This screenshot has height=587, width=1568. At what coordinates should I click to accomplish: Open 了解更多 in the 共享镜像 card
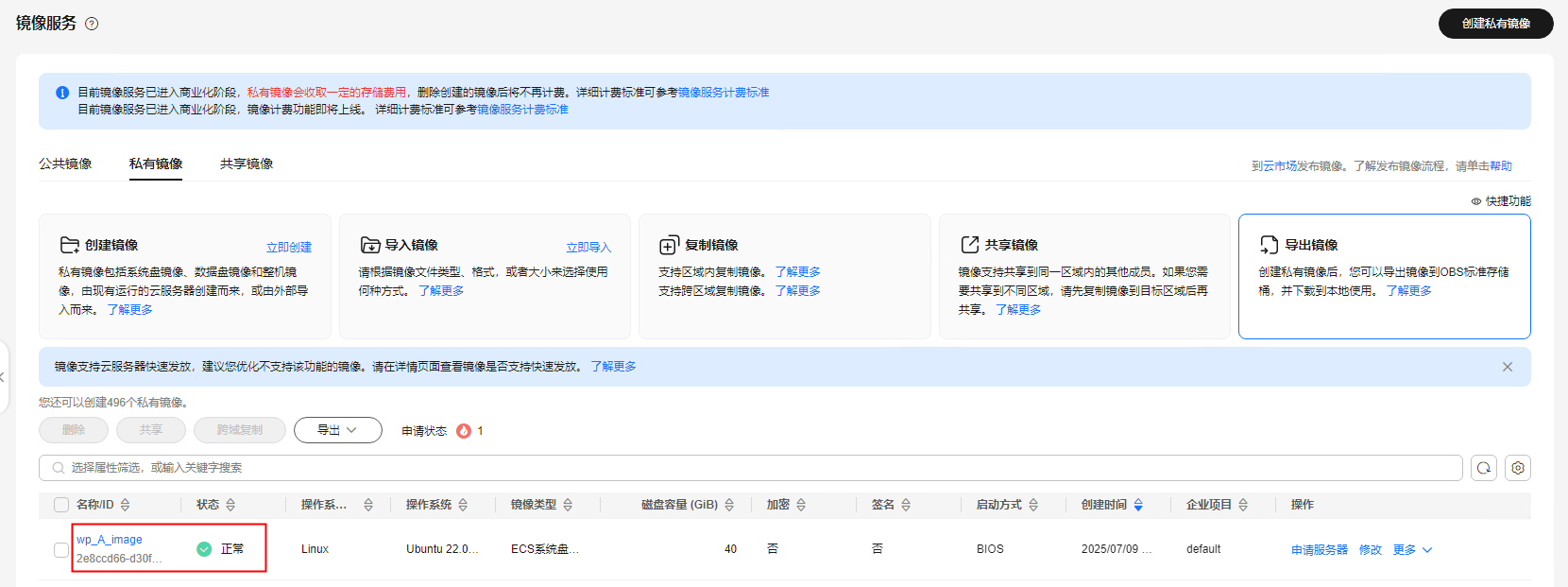tap(1018, 310)
